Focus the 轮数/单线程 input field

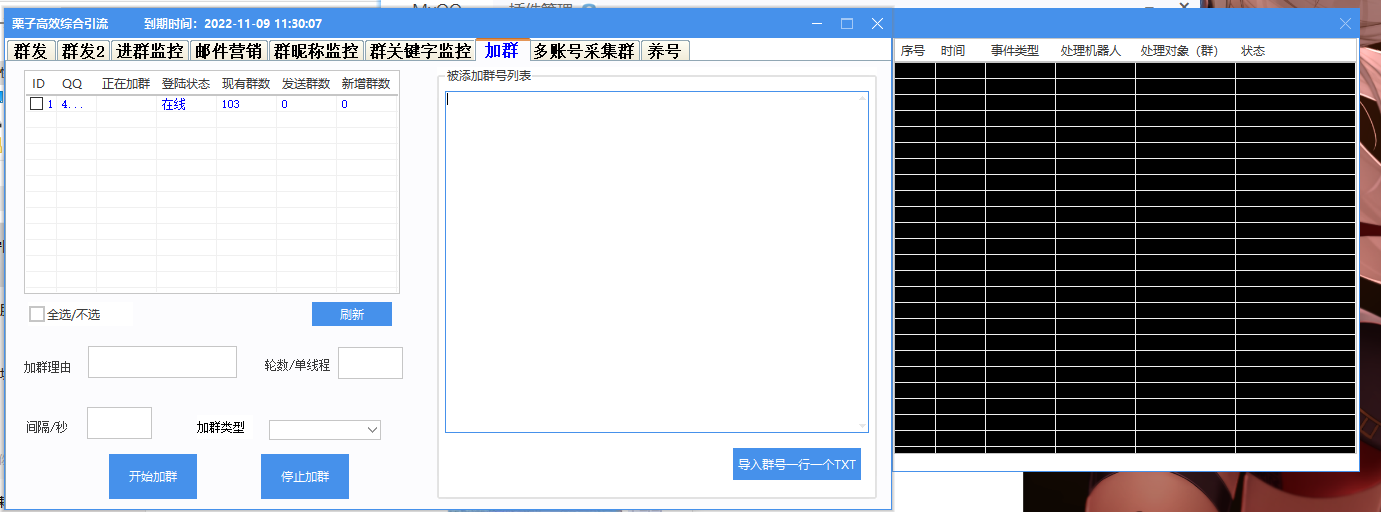point(370,363)
